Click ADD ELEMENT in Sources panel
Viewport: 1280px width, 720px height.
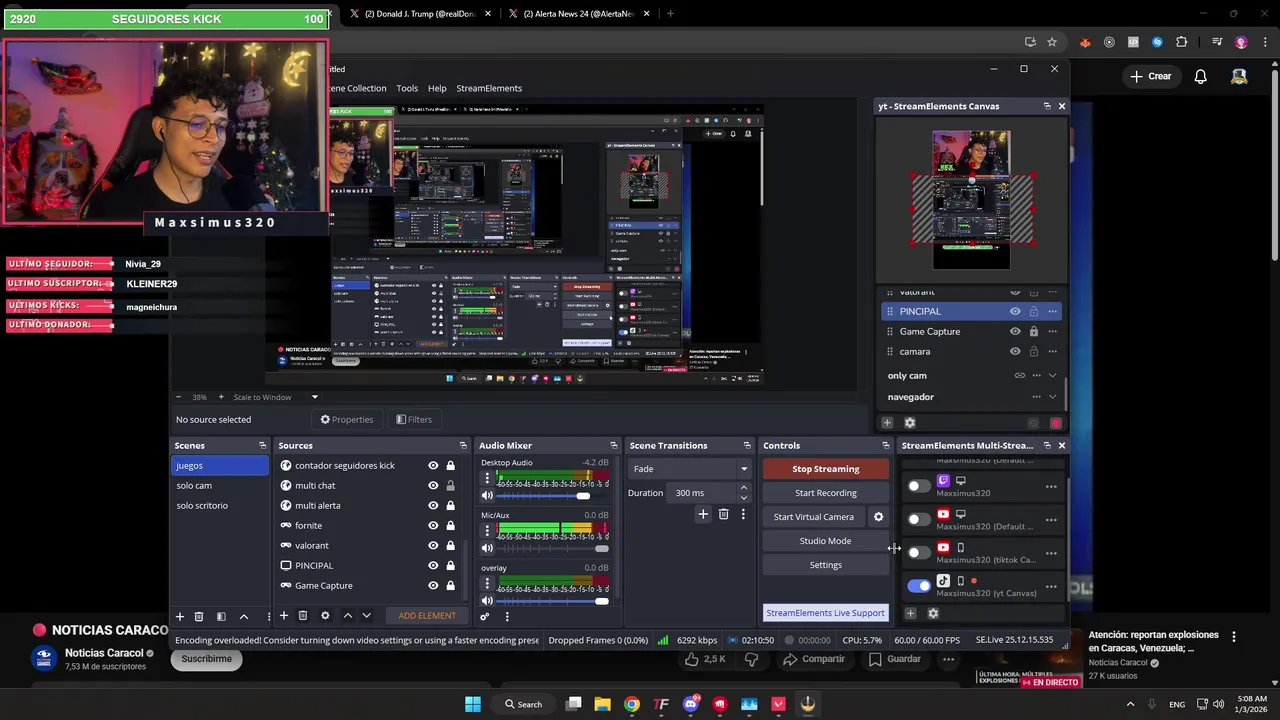pos(427,616)
